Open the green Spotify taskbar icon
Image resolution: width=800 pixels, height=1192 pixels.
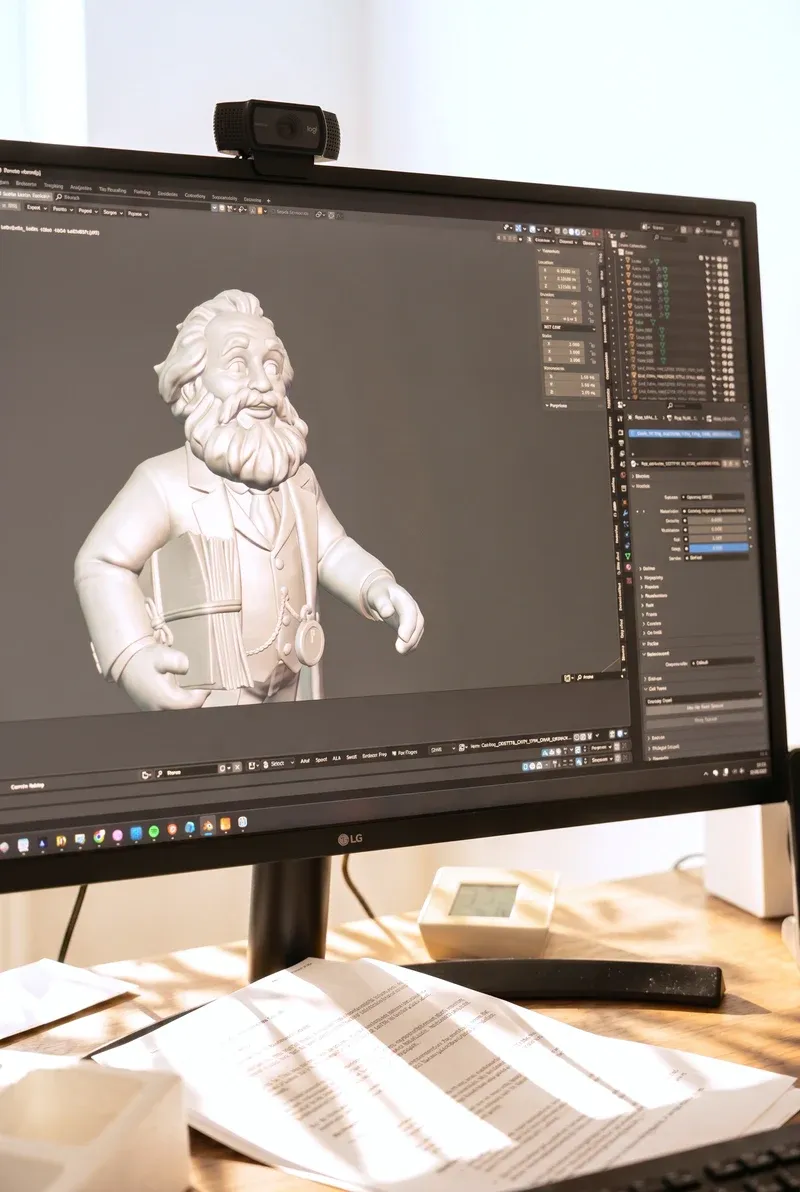(x=154, y=832)
